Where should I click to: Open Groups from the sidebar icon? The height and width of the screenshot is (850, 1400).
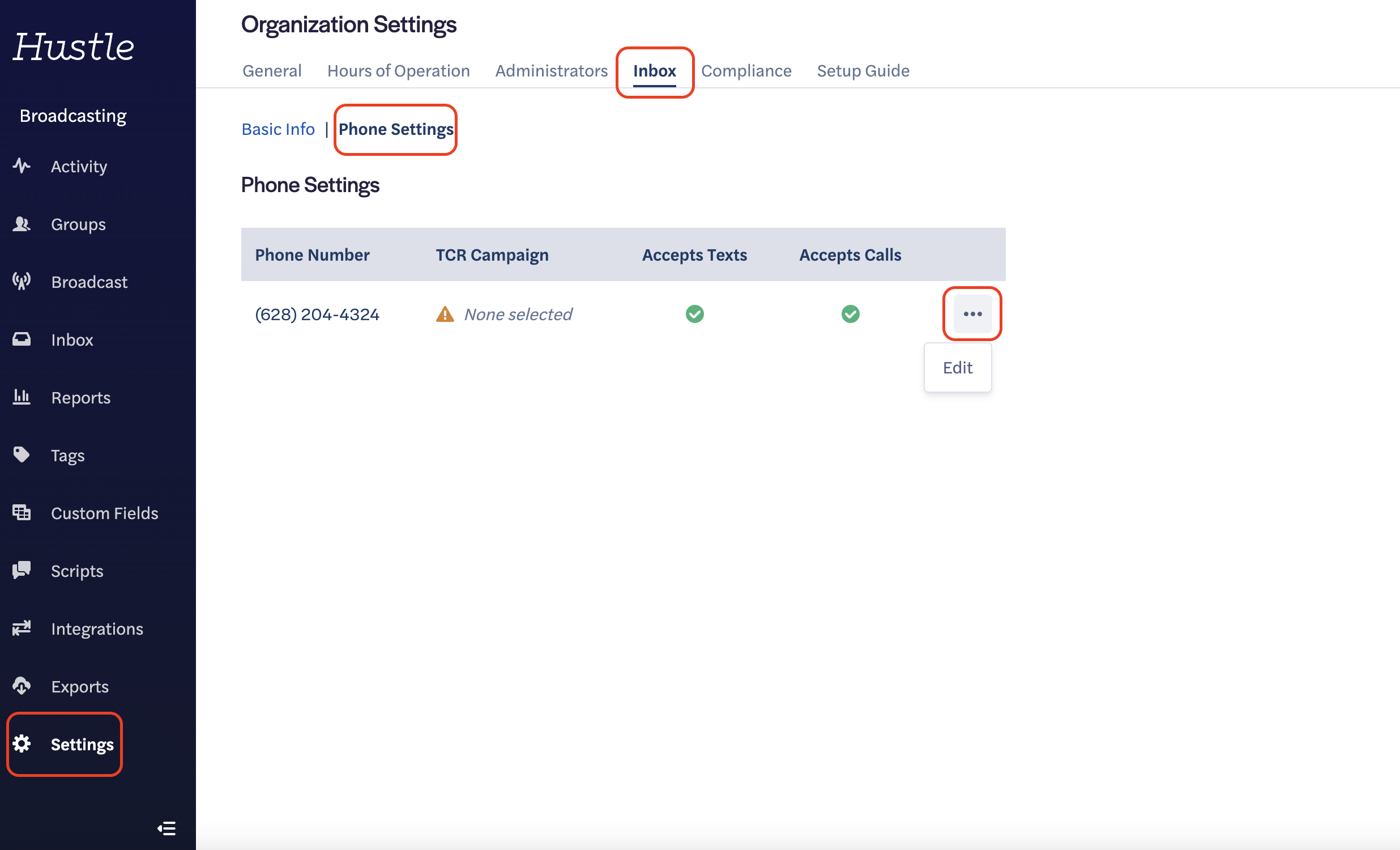(x=21, y=224)
